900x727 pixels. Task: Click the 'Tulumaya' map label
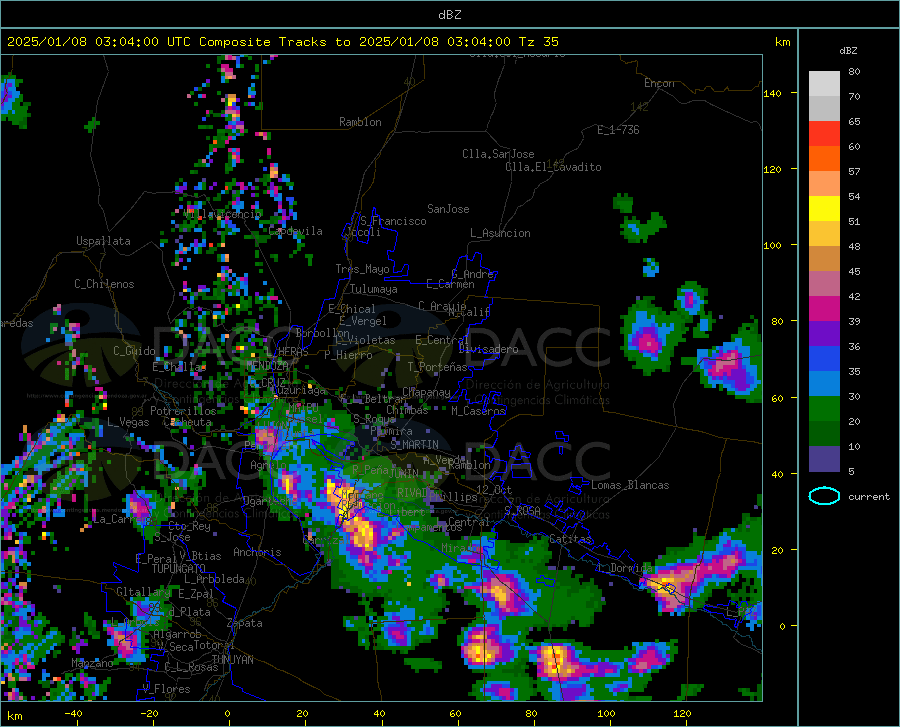click(x=374, y=289)
